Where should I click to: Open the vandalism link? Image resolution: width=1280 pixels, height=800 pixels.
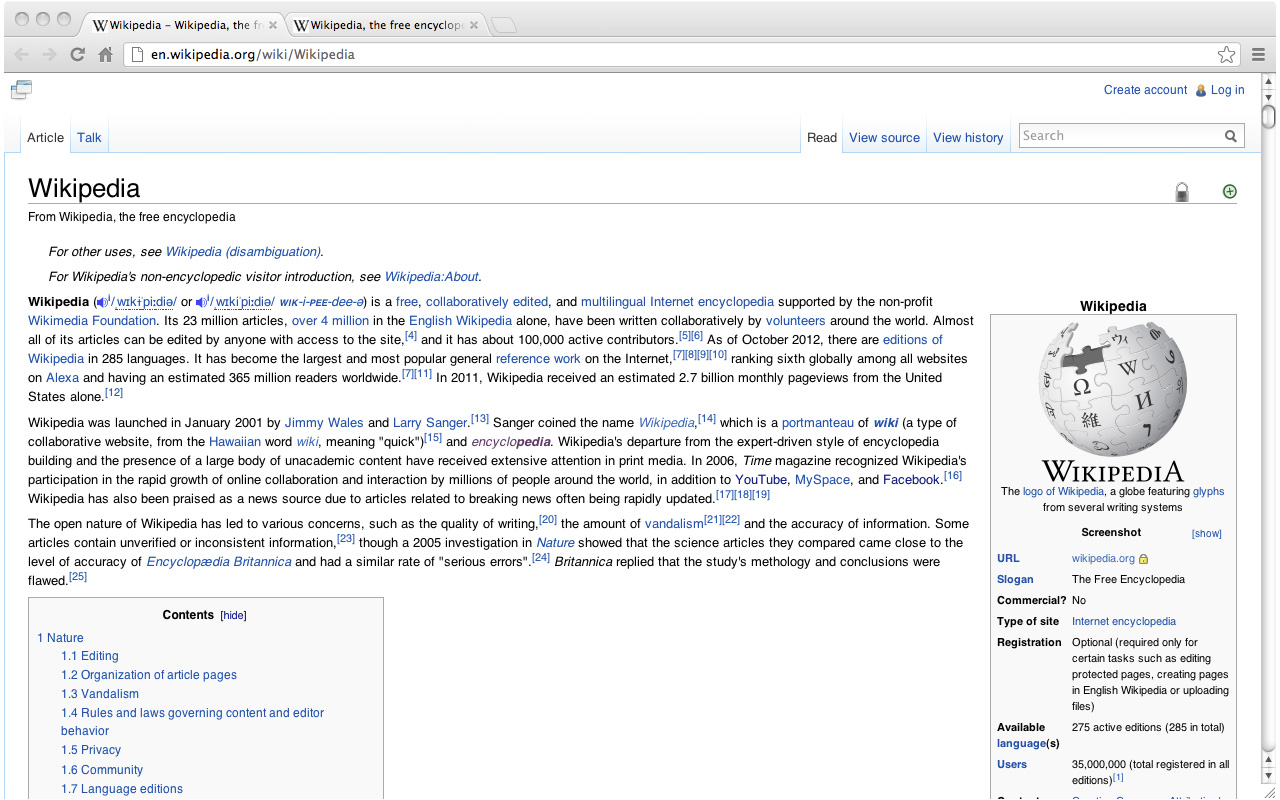point(674,524)
